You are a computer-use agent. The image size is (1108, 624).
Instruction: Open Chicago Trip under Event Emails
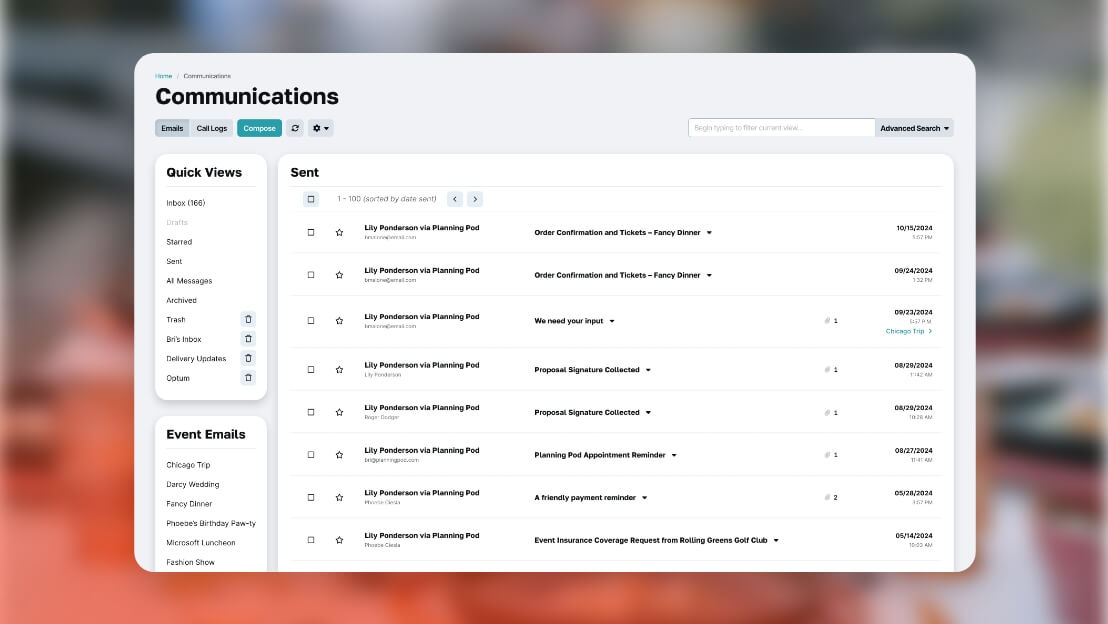[189, 465]
